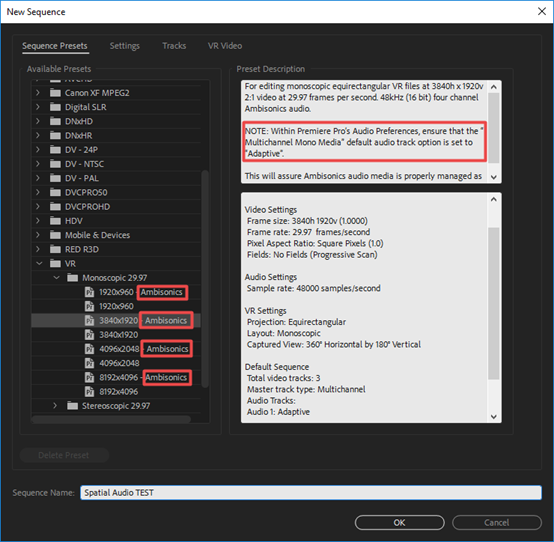Expand the RED R3D preset folder

coord(38,249)
